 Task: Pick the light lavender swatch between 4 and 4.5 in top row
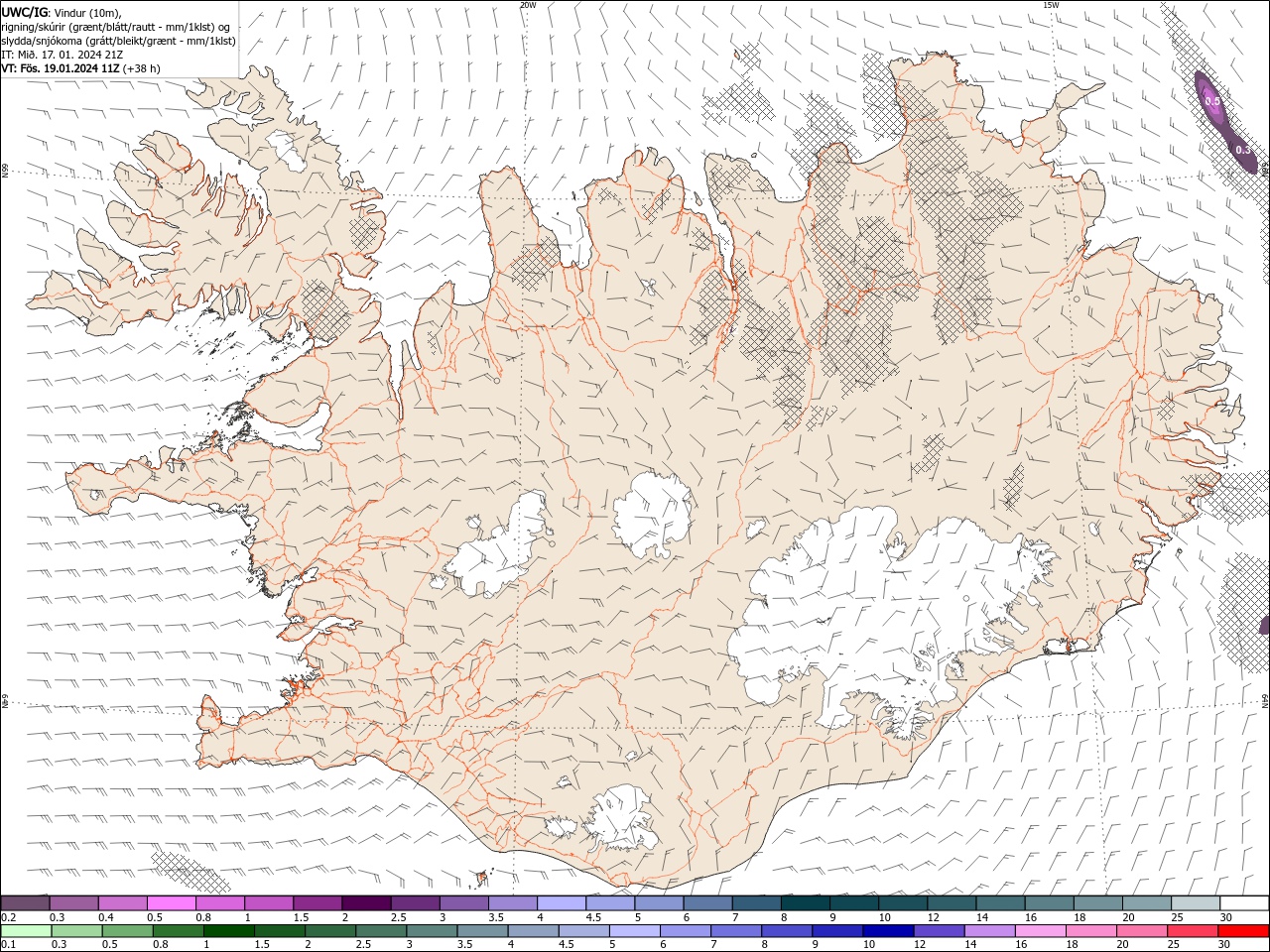pos(562,902)
